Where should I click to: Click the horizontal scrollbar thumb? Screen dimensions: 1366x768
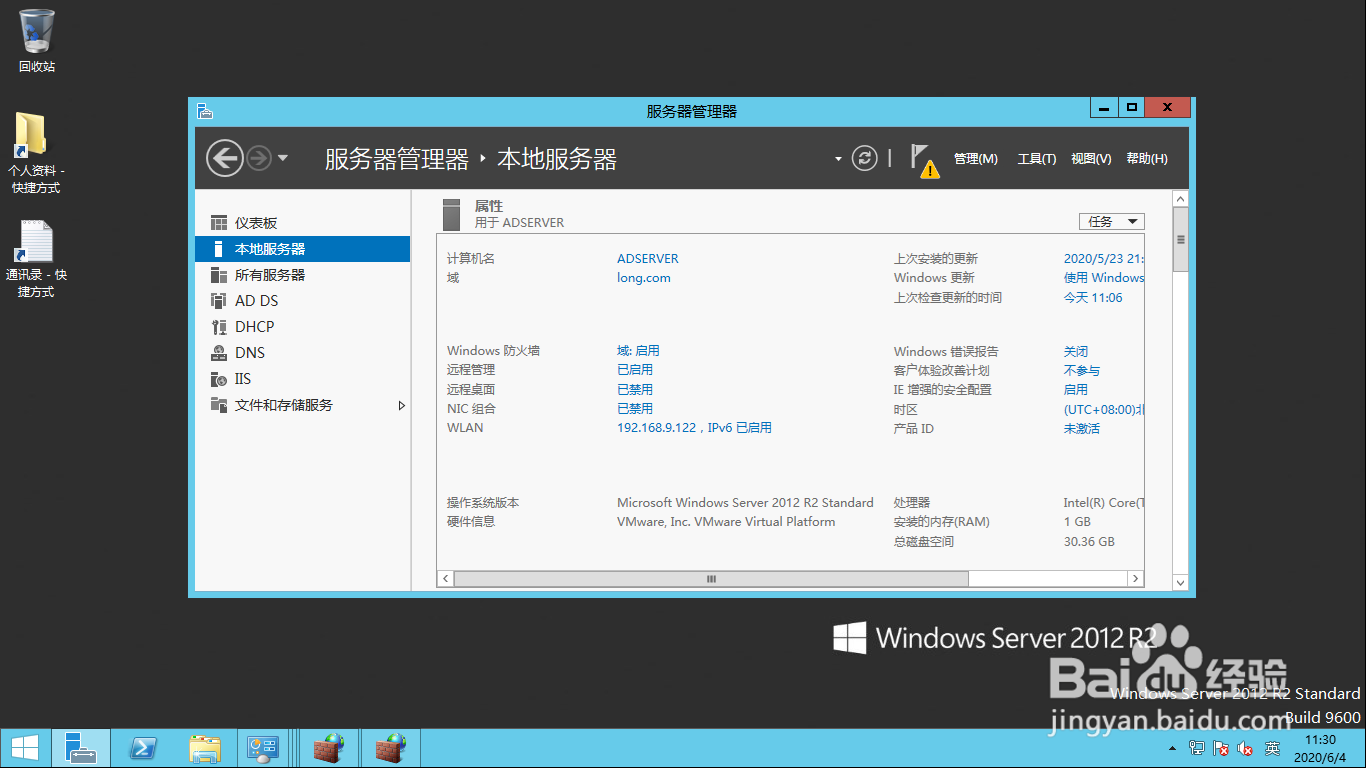711,578
